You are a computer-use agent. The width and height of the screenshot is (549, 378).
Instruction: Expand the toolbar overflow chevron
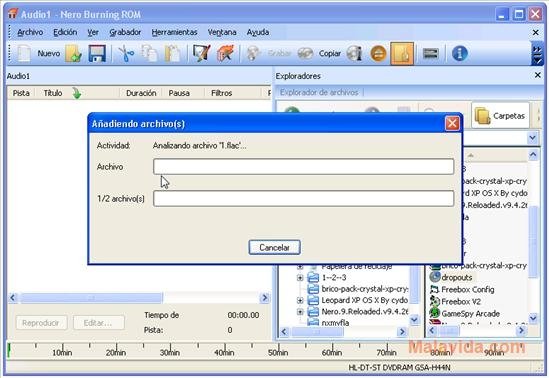tap(537, 54)
